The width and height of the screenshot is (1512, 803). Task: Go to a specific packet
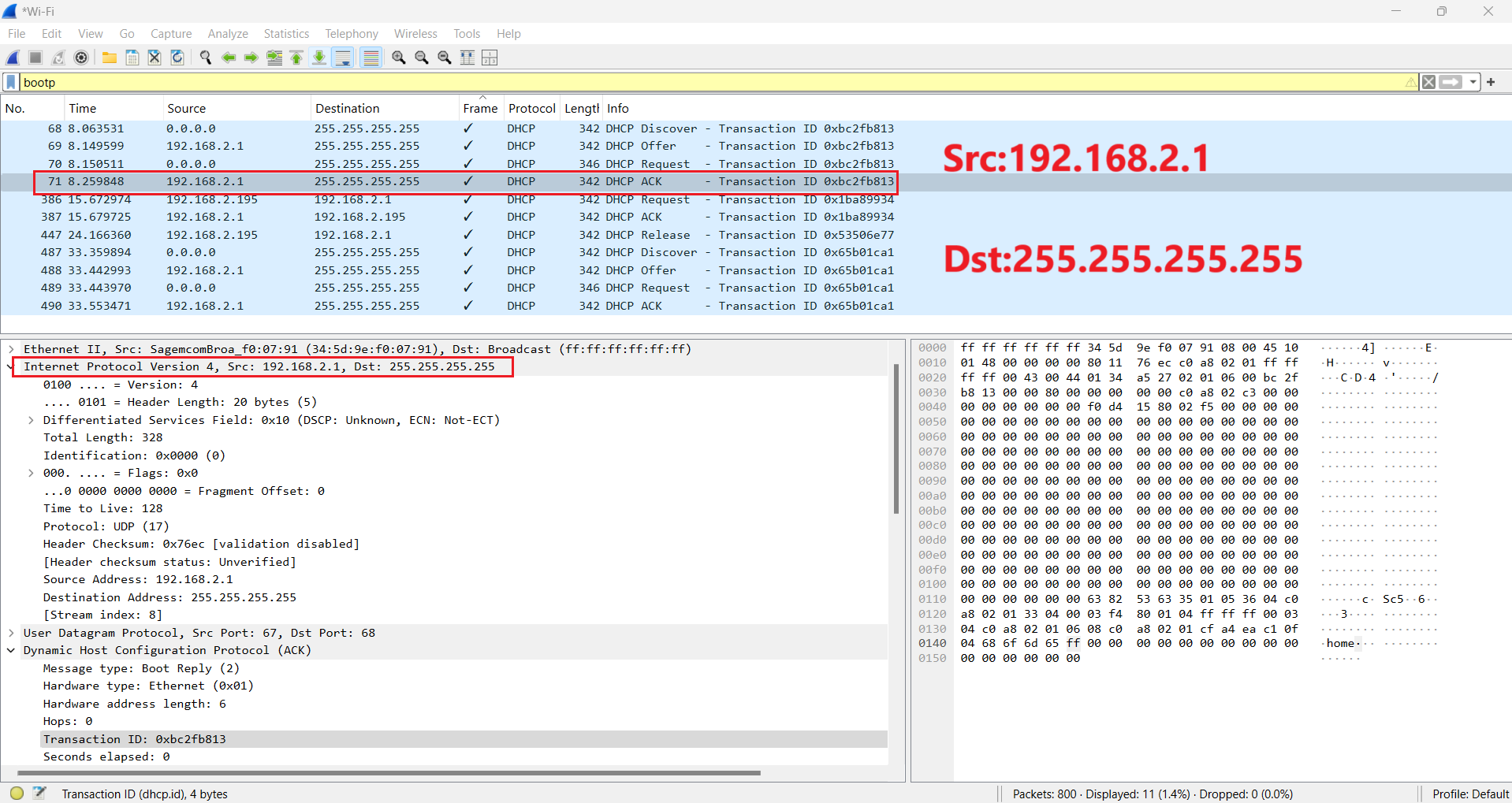click(274, 58)
